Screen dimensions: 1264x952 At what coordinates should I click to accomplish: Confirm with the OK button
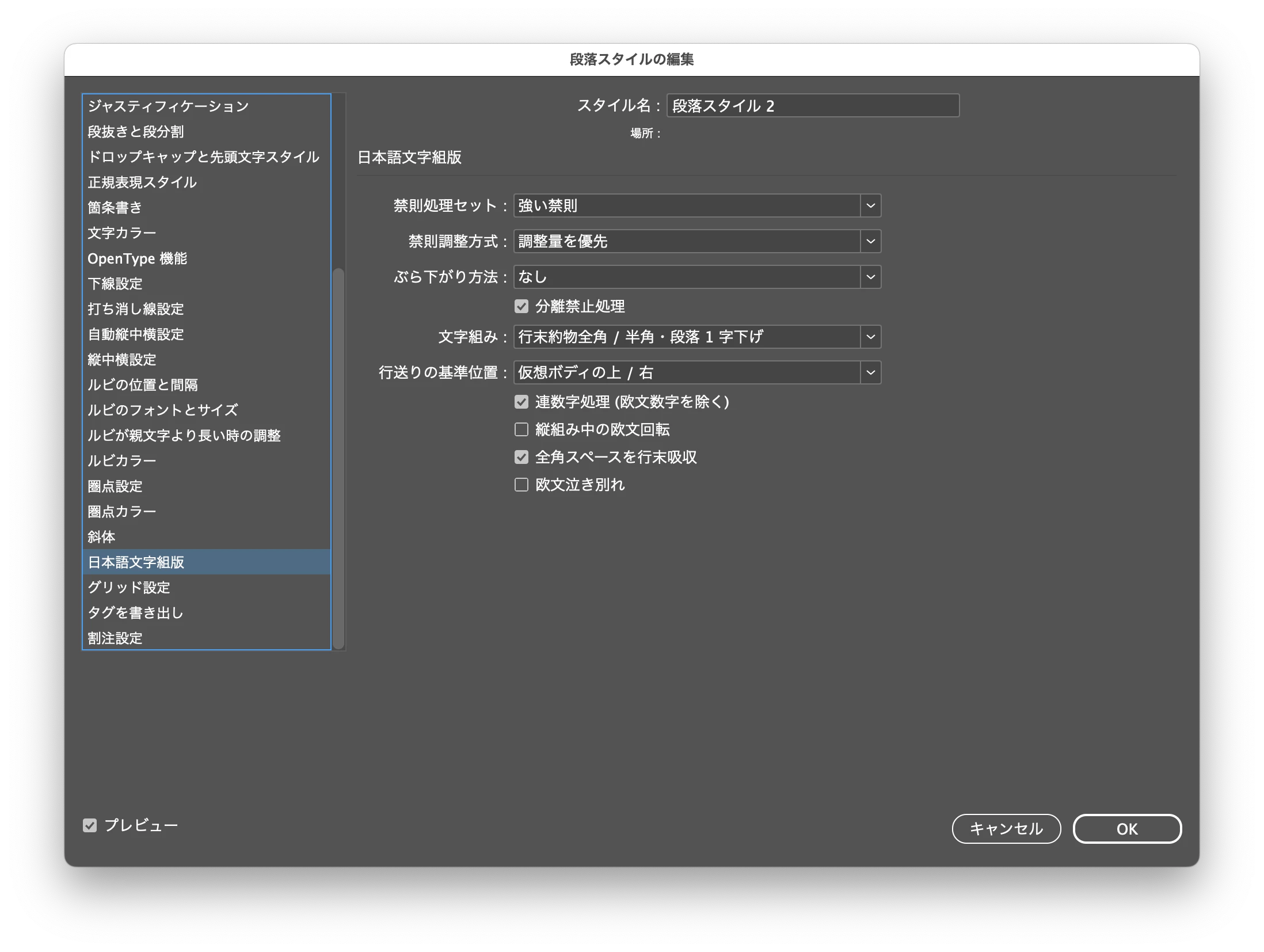tap(1126, 829)
